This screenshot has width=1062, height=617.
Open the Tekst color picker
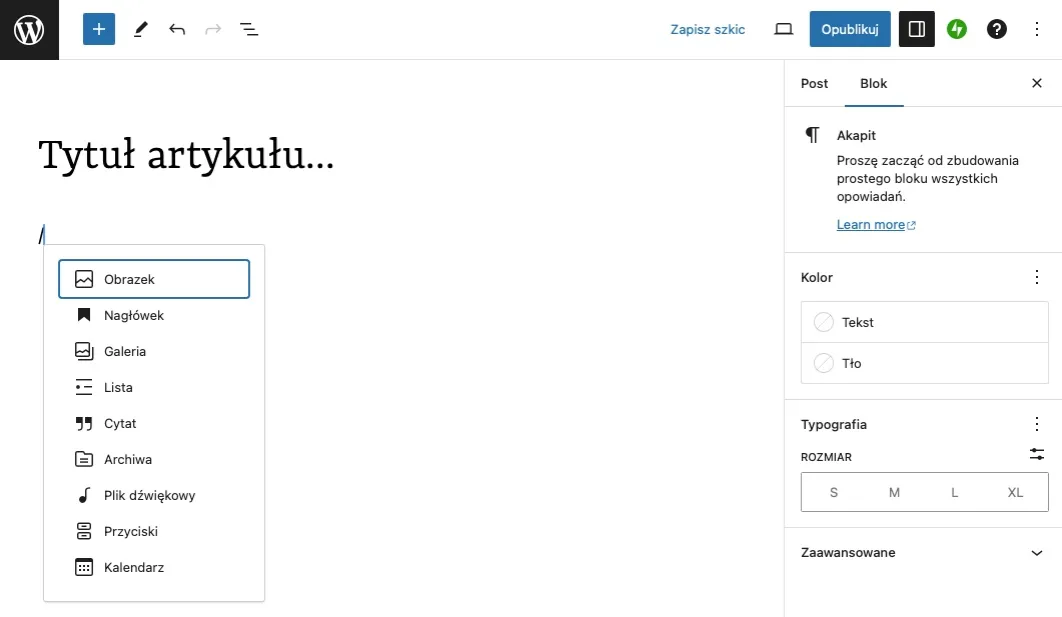tap(925, 322)
